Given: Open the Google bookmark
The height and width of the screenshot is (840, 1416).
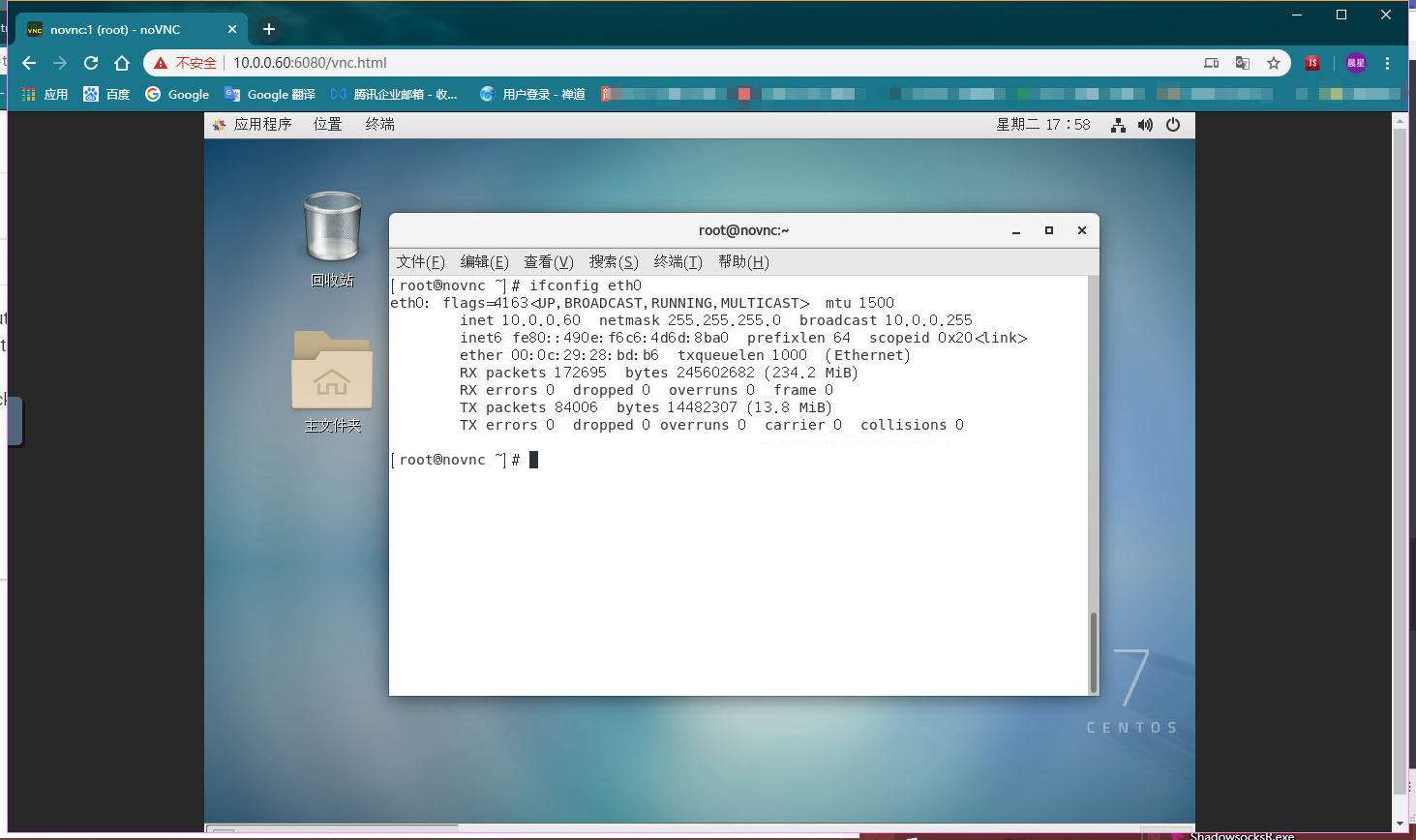Looking at the screenshot, I should click(177, 94).
